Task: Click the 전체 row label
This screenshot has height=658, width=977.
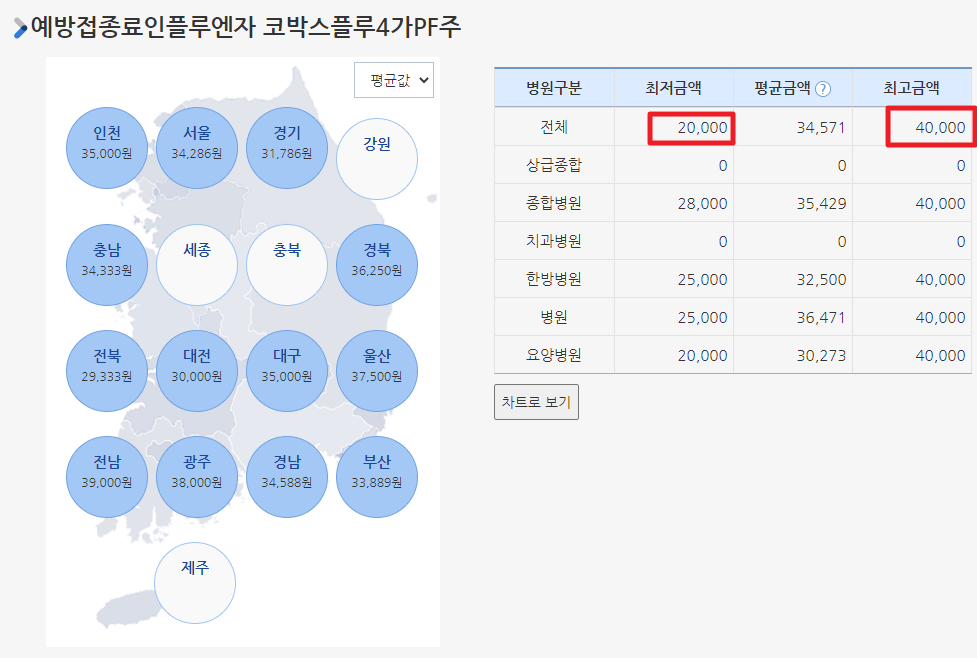Action: tap(554, 127)
